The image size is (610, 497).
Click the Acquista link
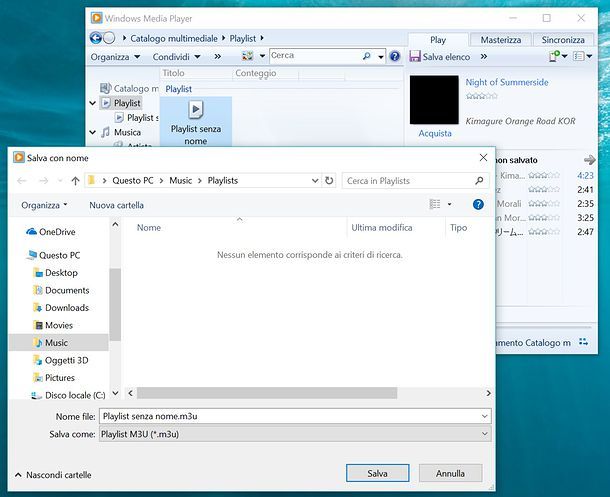(x=435, y=133)
